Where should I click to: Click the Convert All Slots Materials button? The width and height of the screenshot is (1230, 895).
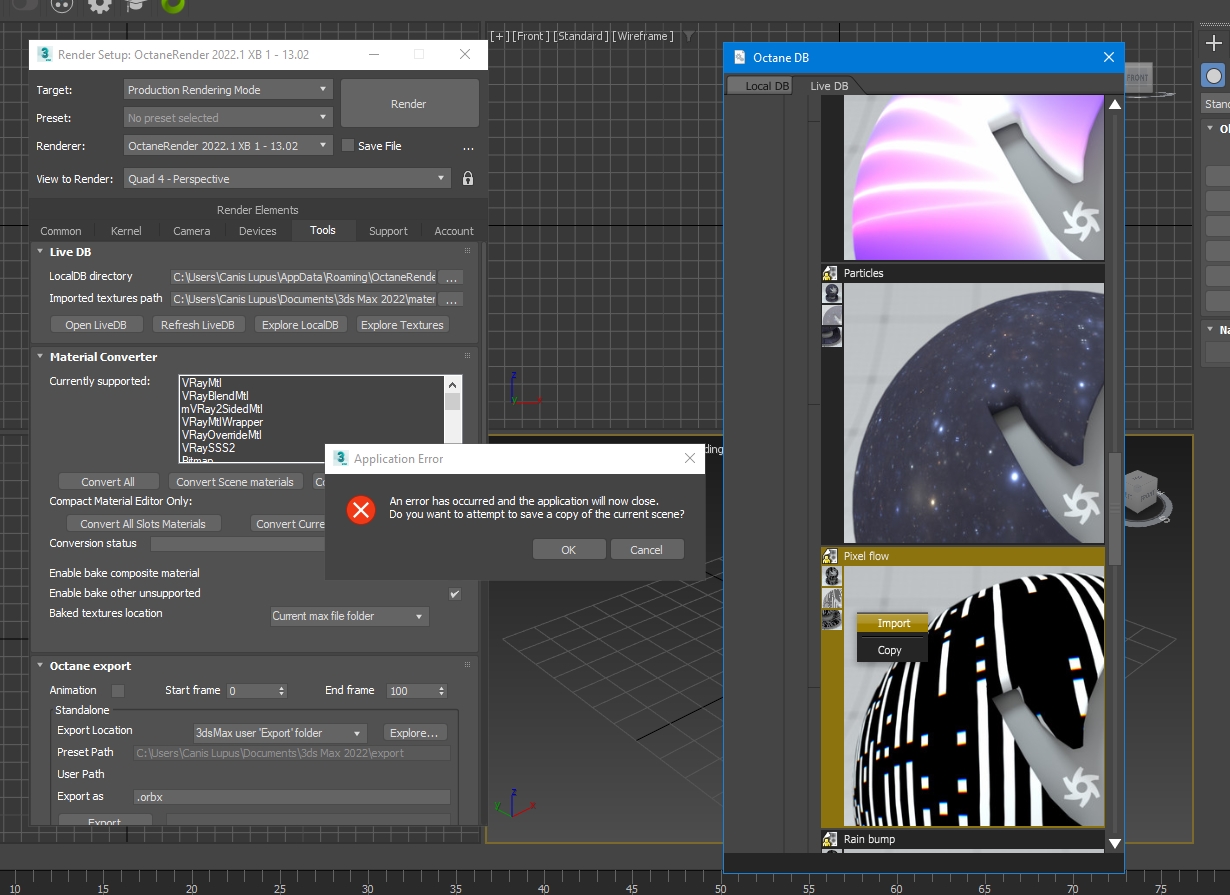(x=143, y=524)
